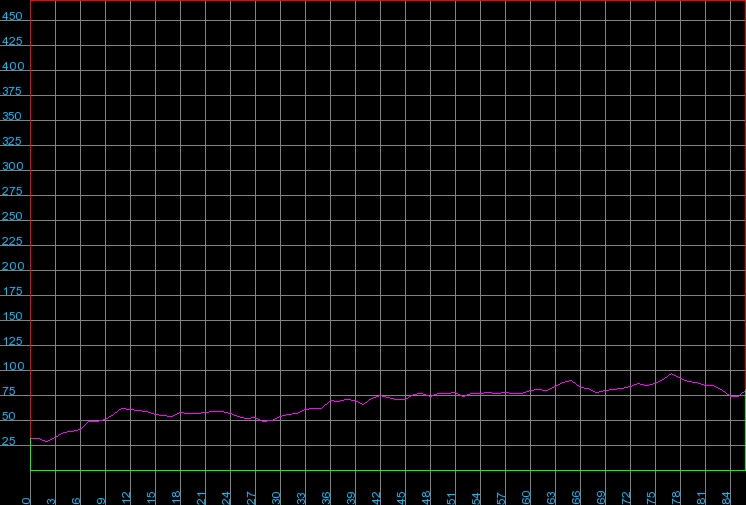
Task: Click the 150 label on the vertical axis
Action: (13, 316)
